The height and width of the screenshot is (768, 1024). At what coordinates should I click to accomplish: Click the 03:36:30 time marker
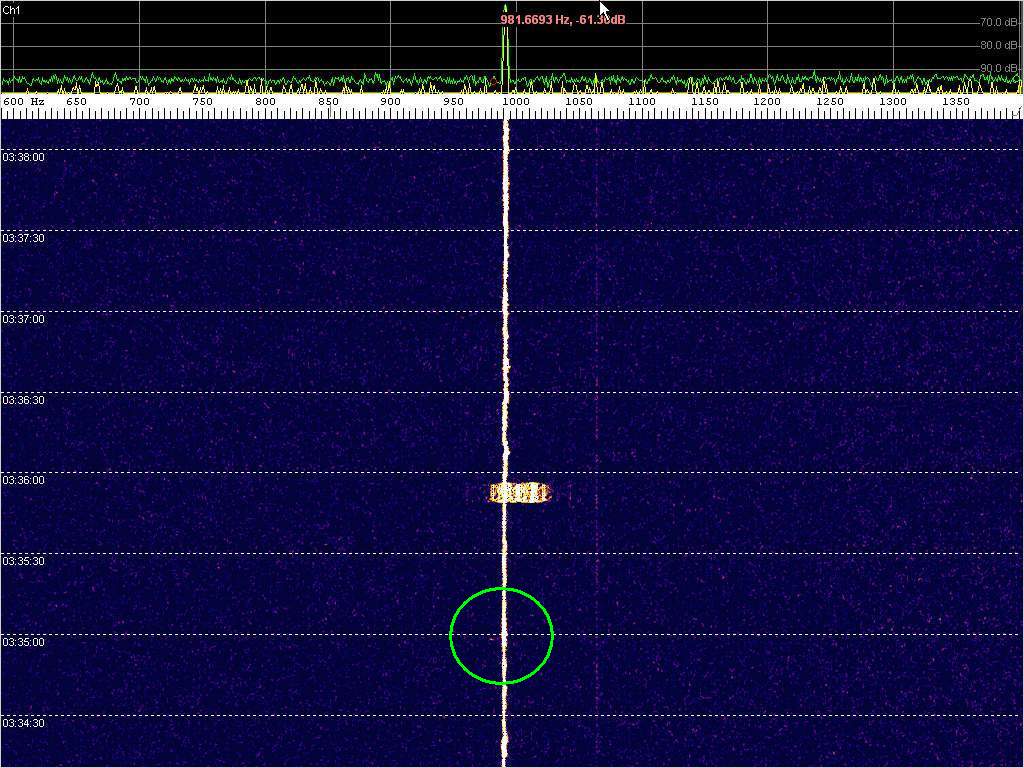click(x=24, y=400)
